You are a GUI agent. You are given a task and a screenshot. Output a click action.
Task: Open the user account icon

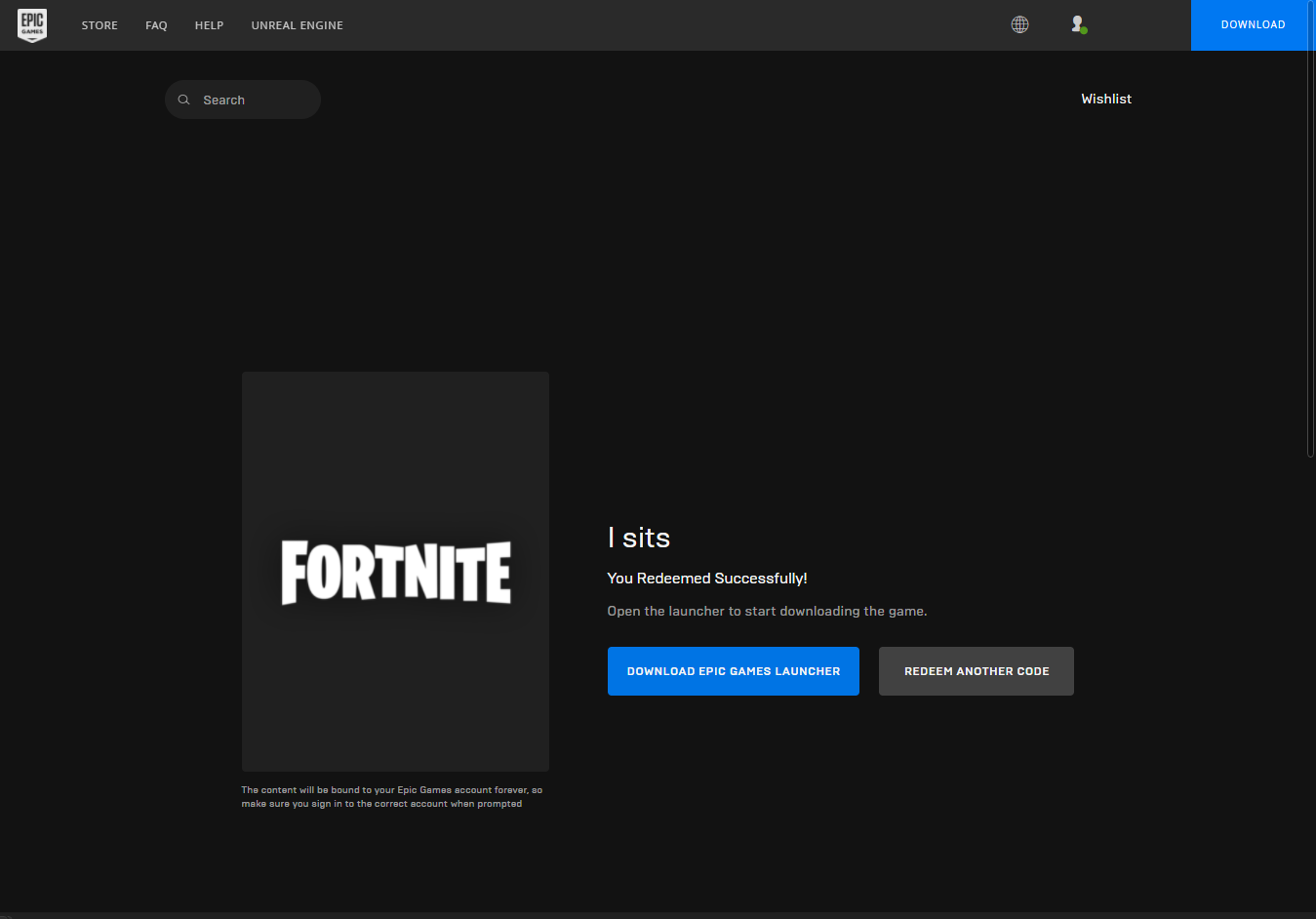tap(1078, 24)
